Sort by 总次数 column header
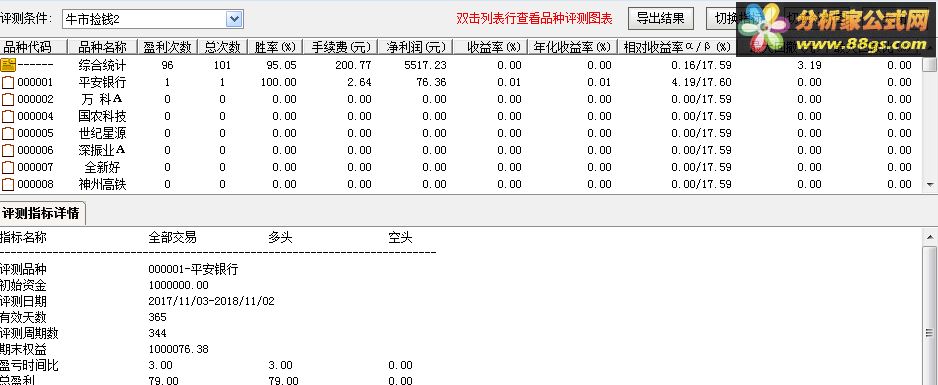Image resolution: width=938 pixels, height=385 pixels. (x=222, y=47)
